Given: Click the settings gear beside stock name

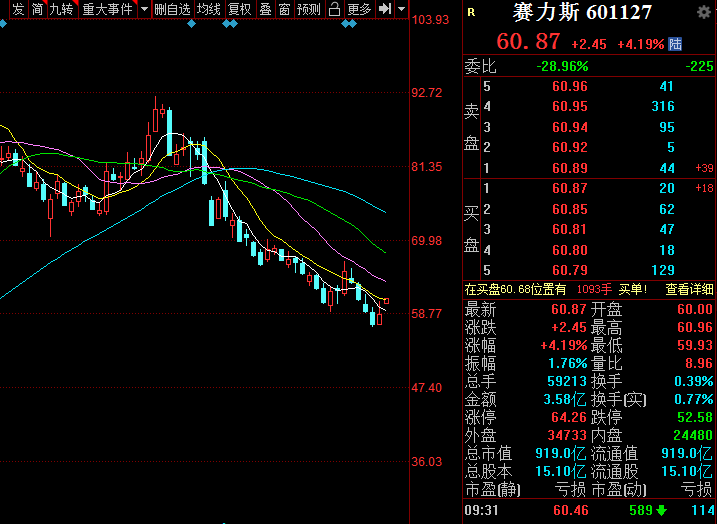Looking at the screenshot, I should 703,12.
